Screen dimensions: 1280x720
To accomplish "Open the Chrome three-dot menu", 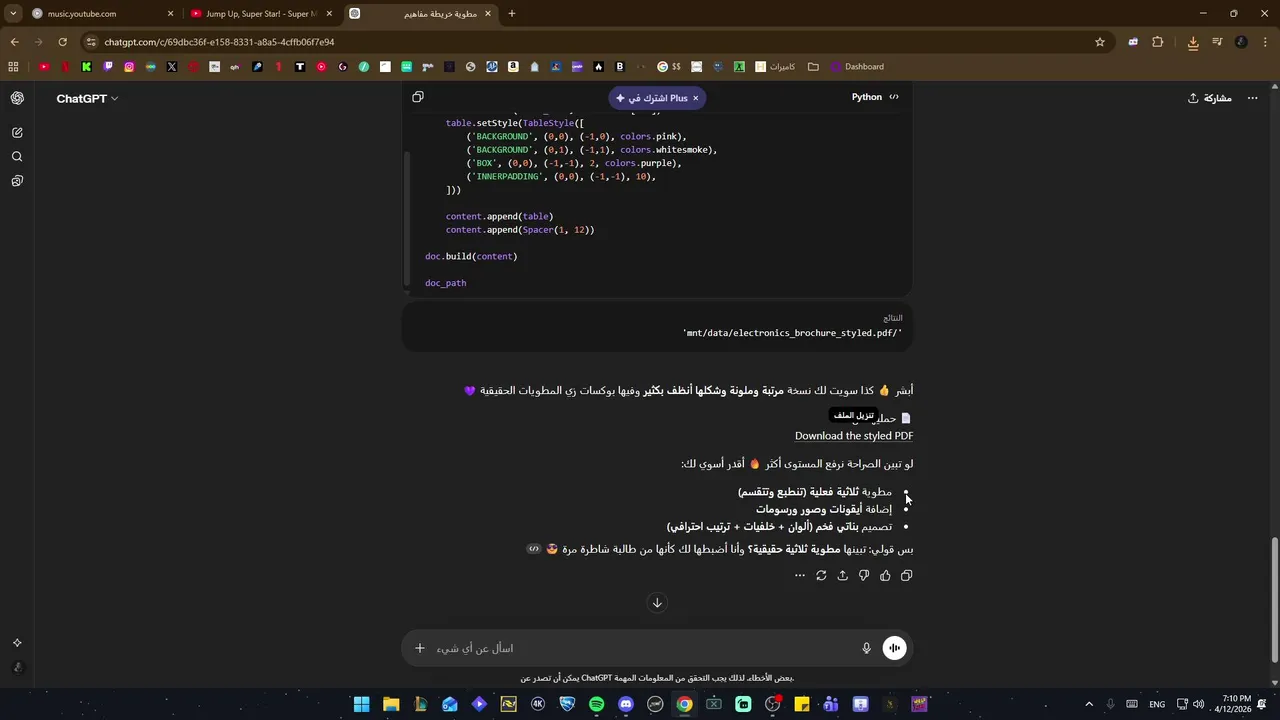I will [x=1265, y=42].
